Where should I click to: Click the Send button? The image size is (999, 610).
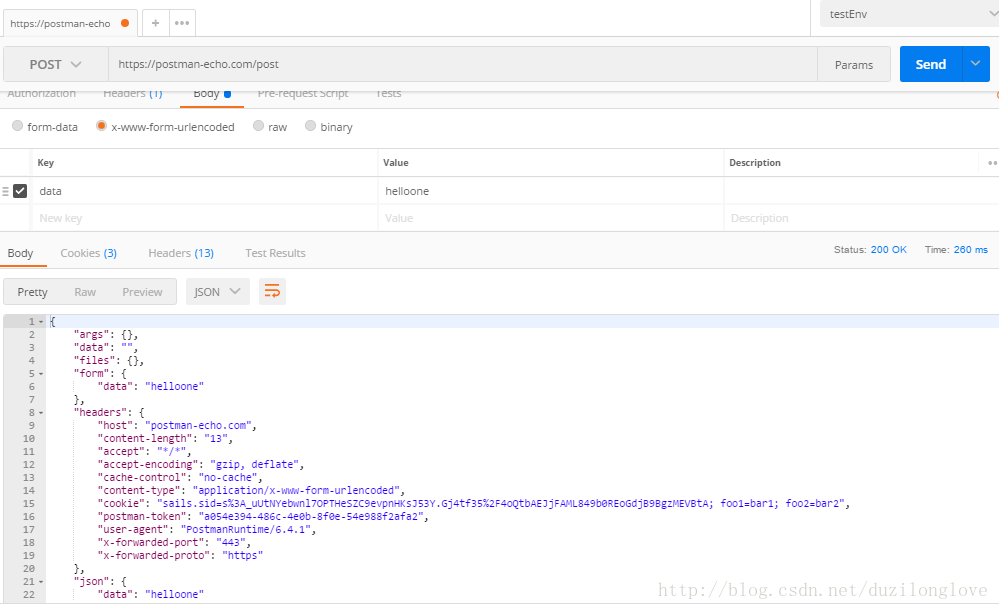coord(930,64)
